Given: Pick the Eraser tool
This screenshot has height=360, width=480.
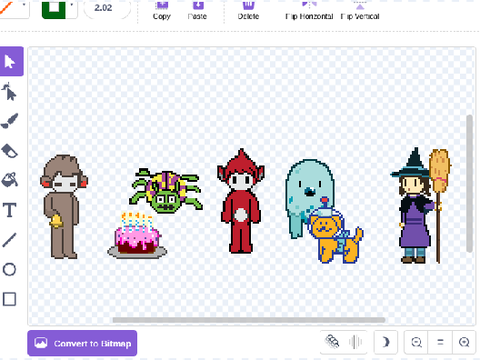Looking at the screenshot, I should [x=9, y=151].
